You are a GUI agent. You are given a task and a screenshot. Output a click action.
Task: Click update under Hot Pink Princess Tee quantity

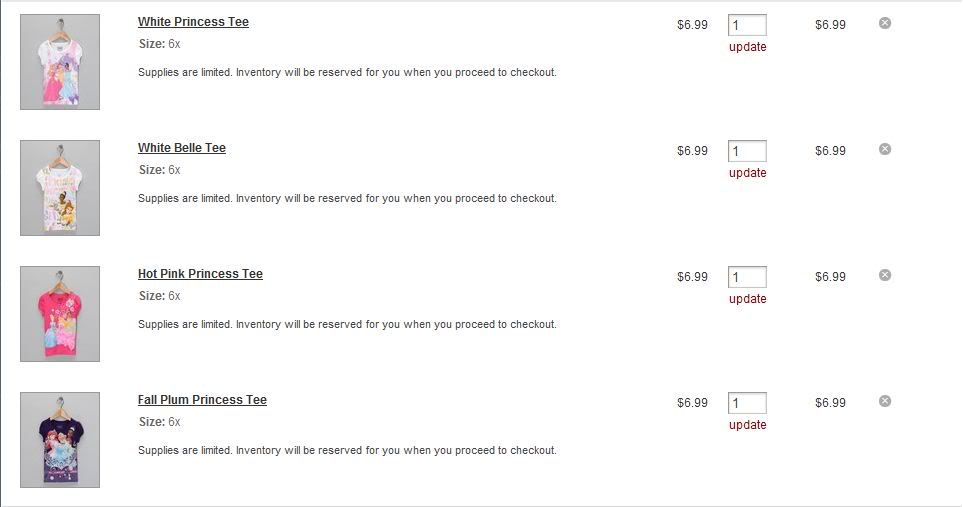(747, 299)
